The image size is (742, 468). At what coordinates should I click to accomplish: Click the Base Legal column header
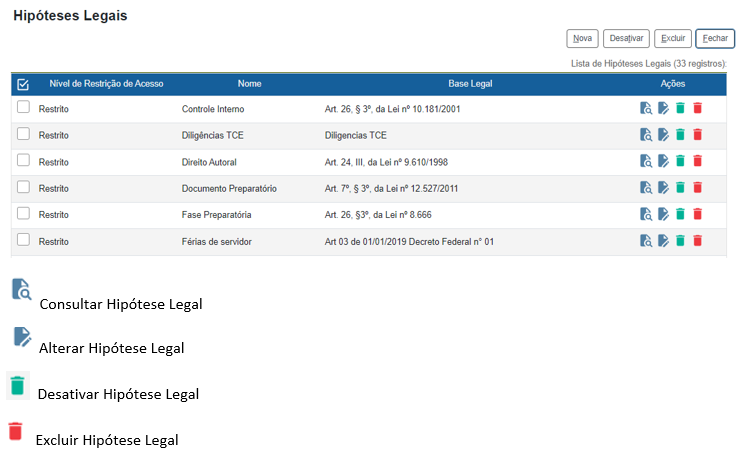click(x=470, y=84)
